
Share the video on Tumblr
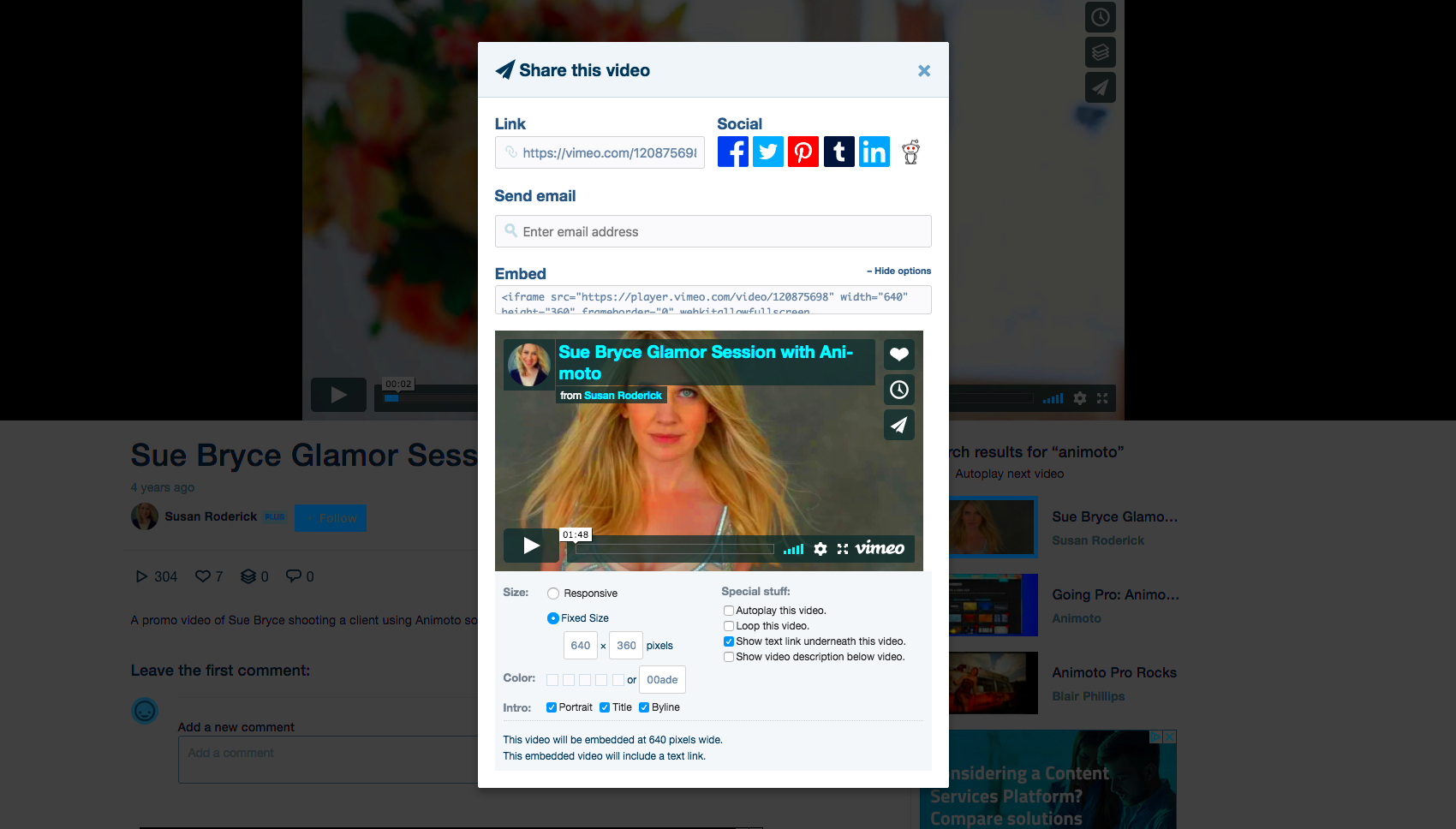pyautogui.click(x=838, y=152)
